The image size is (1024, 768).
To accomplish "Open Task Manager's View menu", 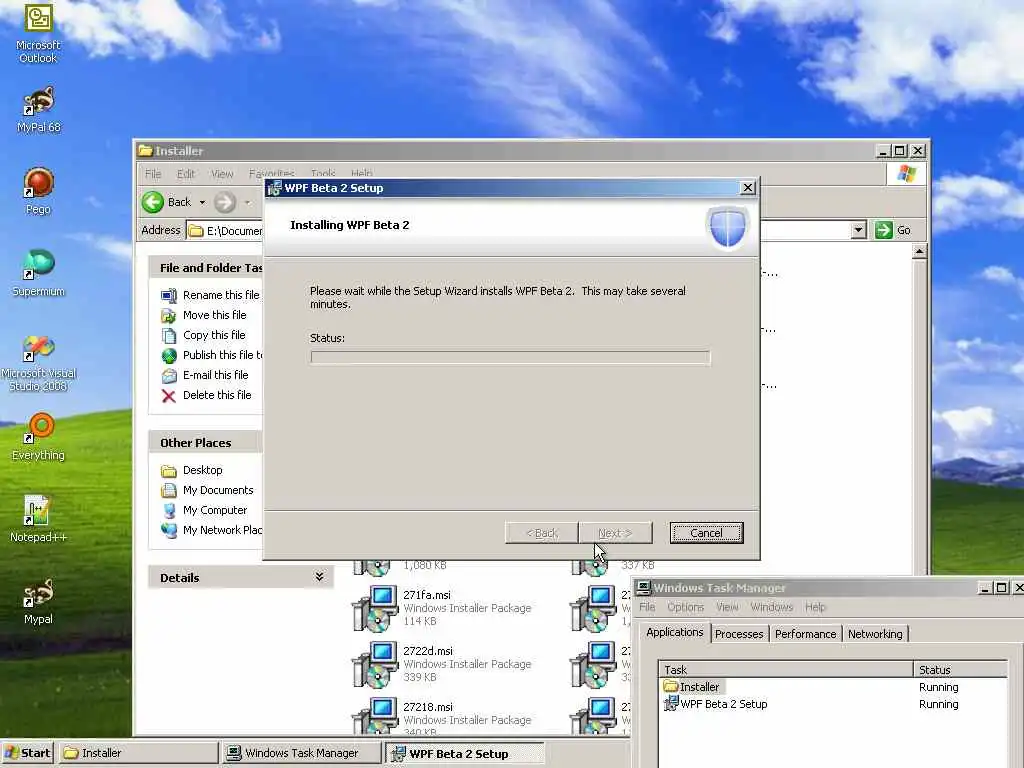I will 727,607.
